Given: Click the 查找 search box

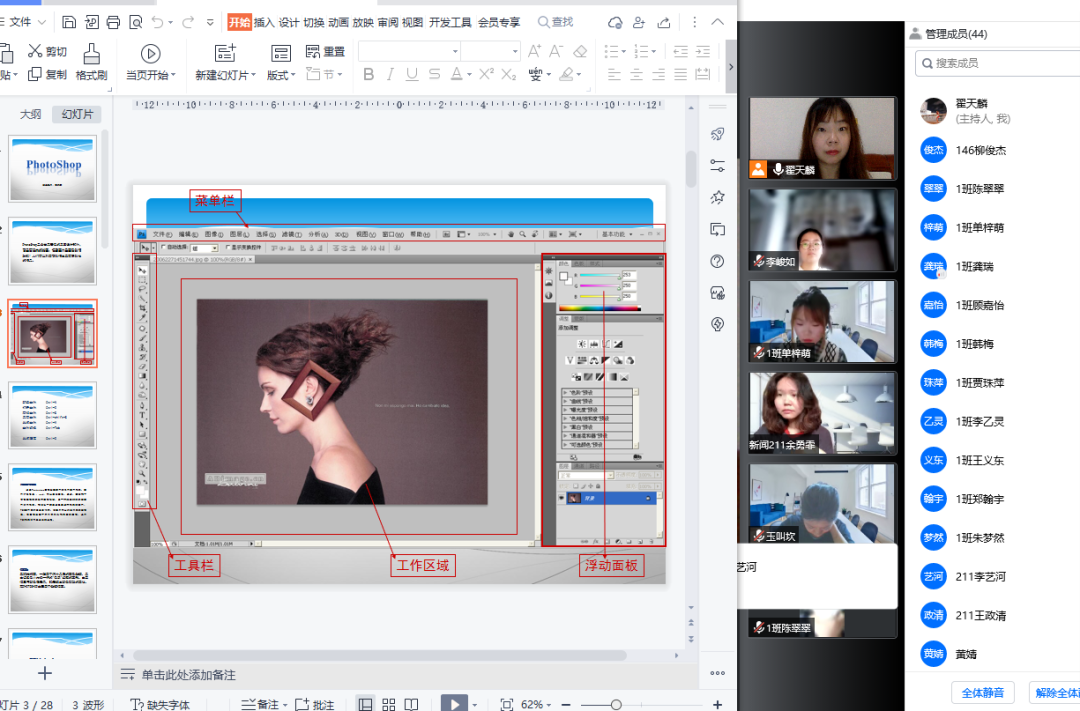Looking at the screenshot, I should click(555, 22).
